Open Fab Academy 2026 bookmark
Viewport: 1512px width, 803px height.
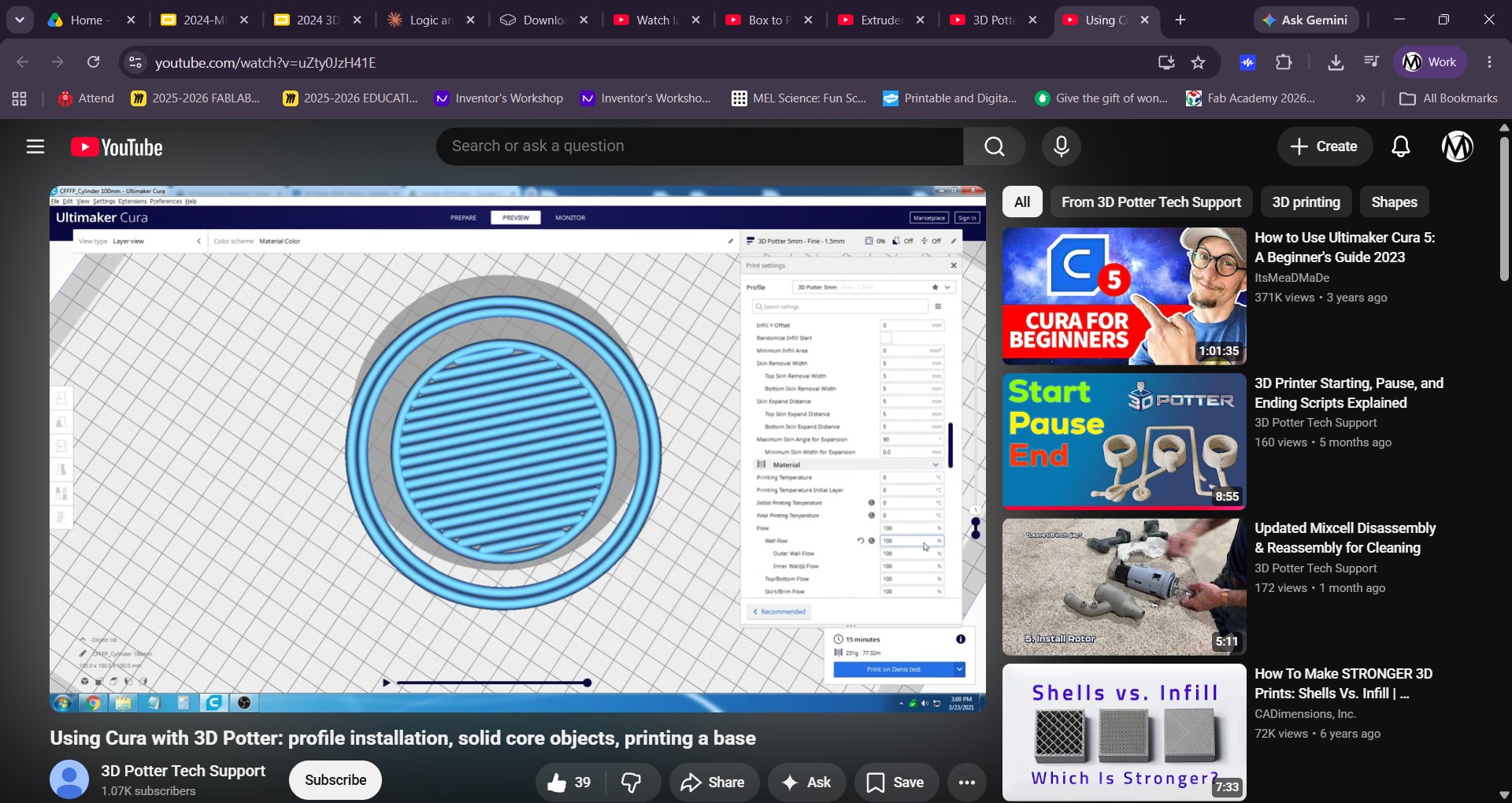(x=1251, y=98)
